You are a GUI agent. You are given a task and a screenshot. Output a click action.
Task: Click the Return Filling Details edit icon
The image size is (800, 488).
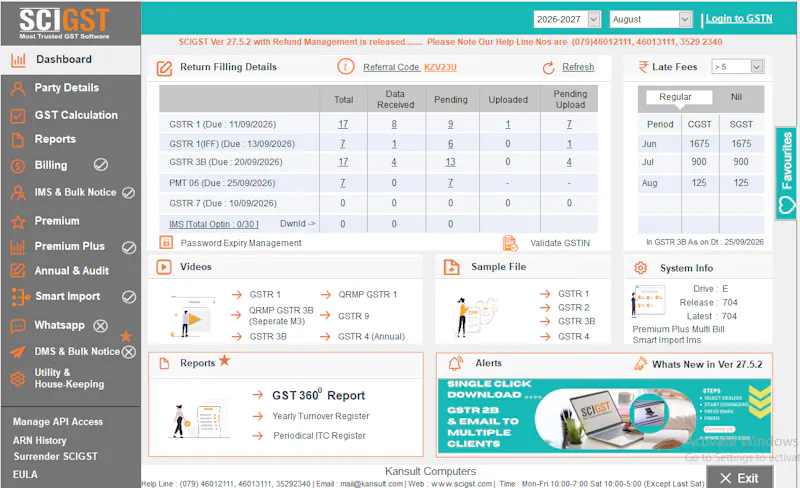pyautogui.click(x=164, y=68)
